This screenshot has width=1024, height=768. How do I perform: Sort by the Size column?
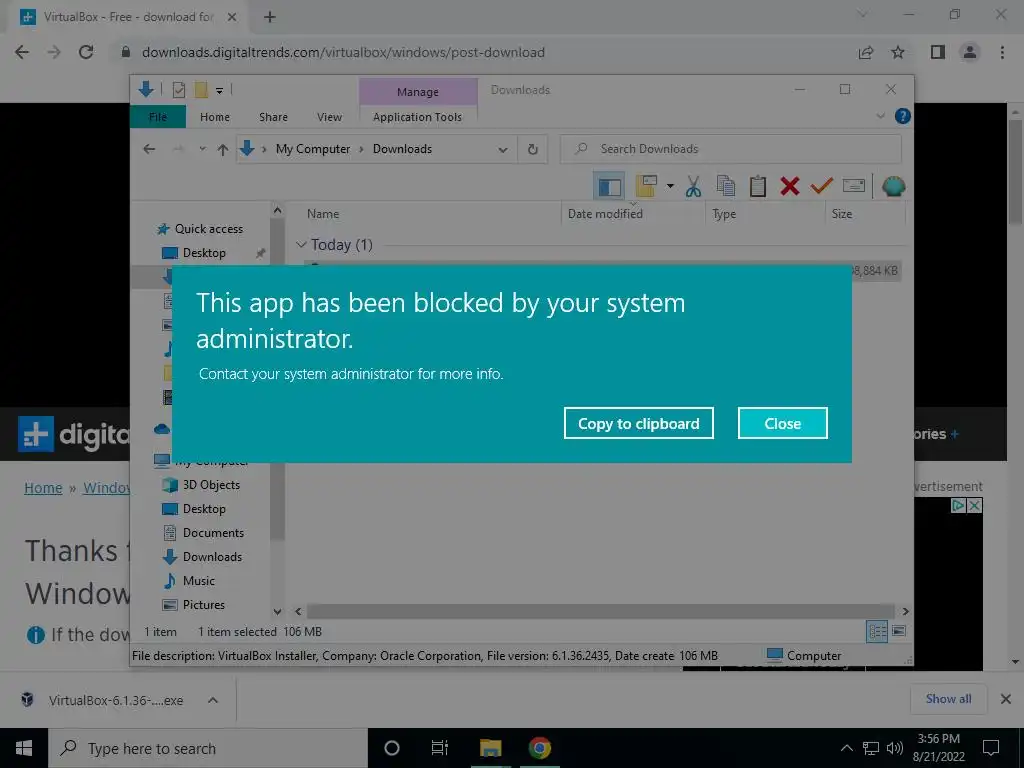pos(842,214)
